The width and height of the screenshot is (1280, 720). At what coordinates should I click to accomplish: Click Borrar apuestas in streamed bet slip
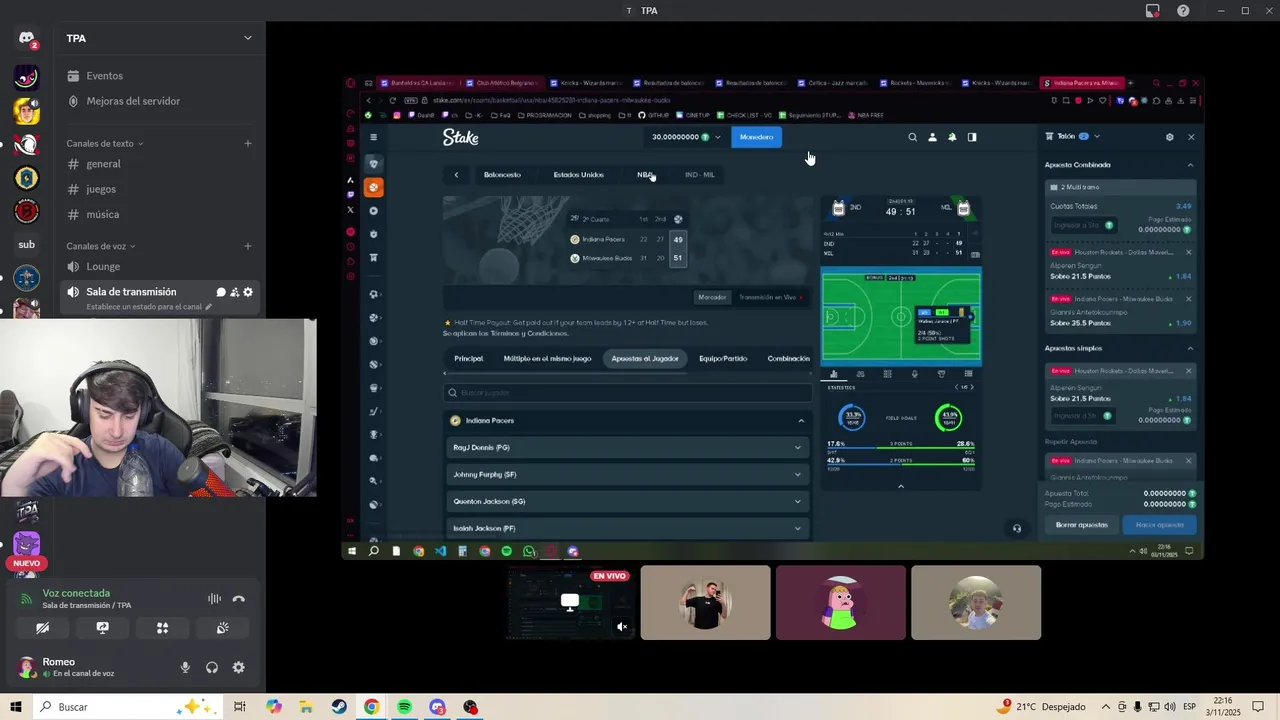[1082, 525]
